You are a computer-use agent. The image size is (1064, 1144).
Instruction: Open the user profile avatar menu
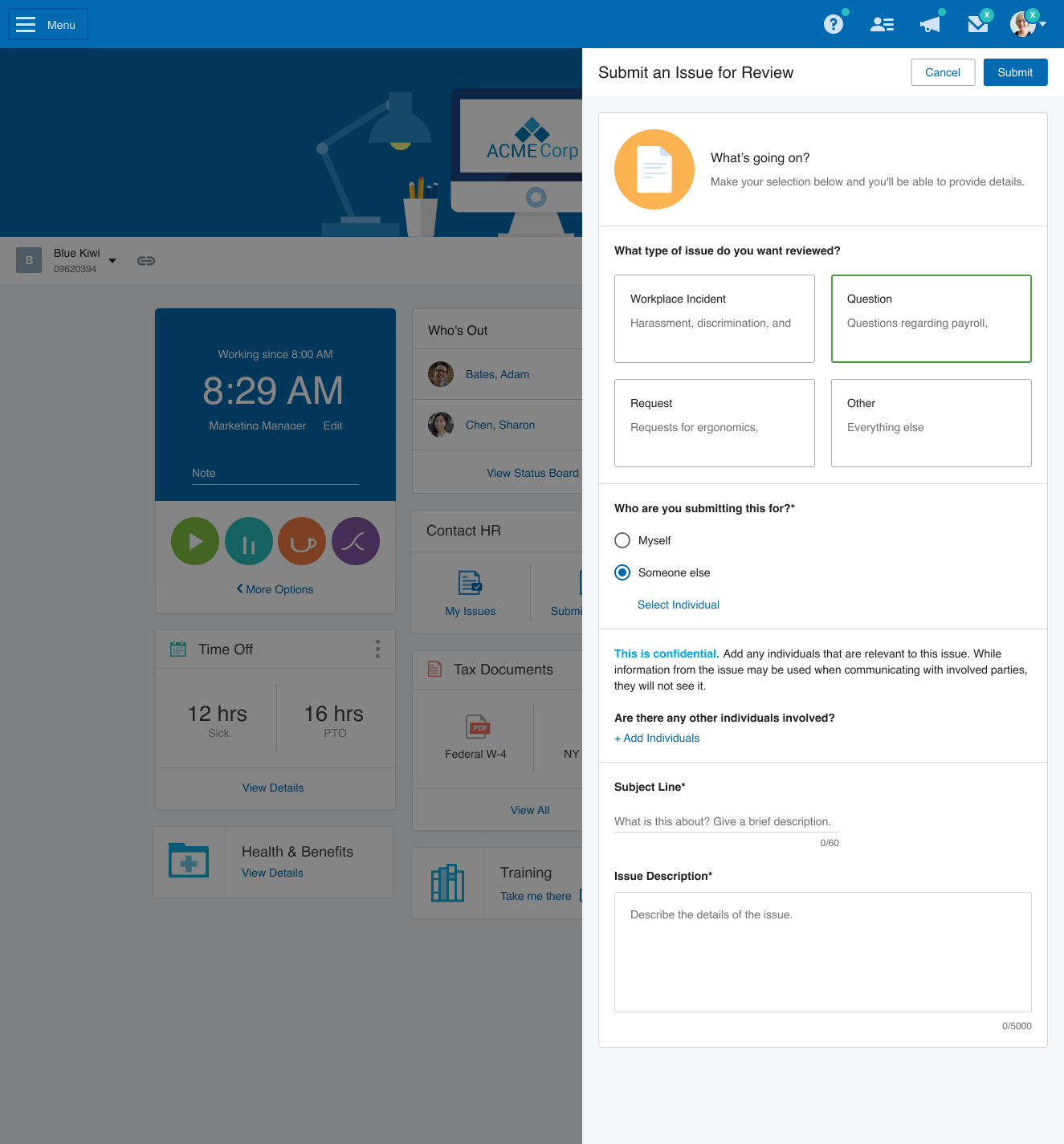tap(1027, 24)
